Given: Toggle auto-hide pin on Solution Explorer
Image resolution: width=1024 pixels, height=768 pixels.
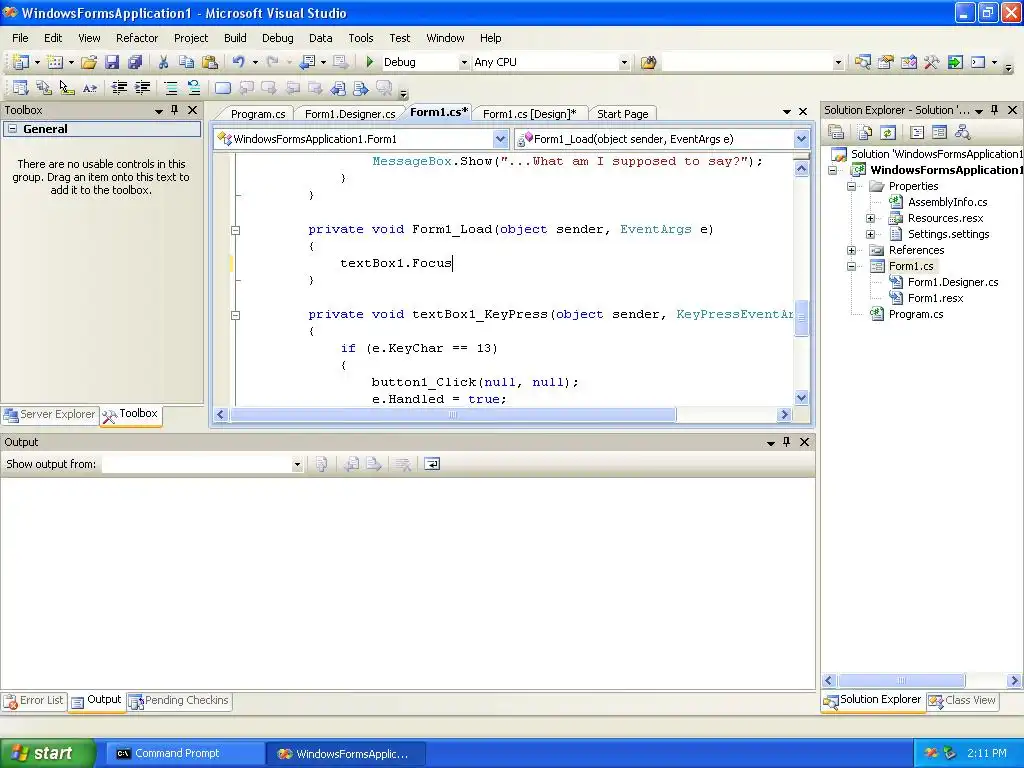Looking at the screenshot, I should pos(994,110).
